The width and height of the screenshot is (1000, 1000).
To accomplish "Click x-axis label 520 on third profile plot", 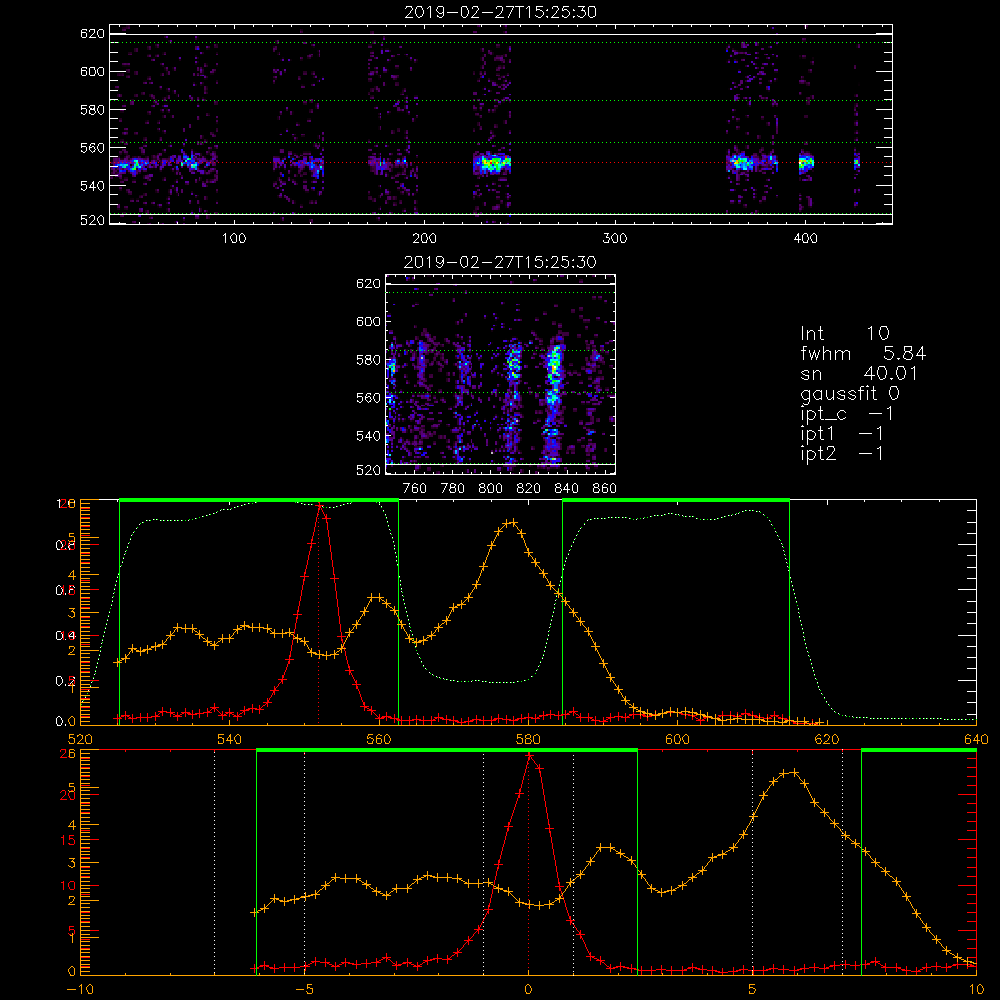I will (x=80, y=739).
